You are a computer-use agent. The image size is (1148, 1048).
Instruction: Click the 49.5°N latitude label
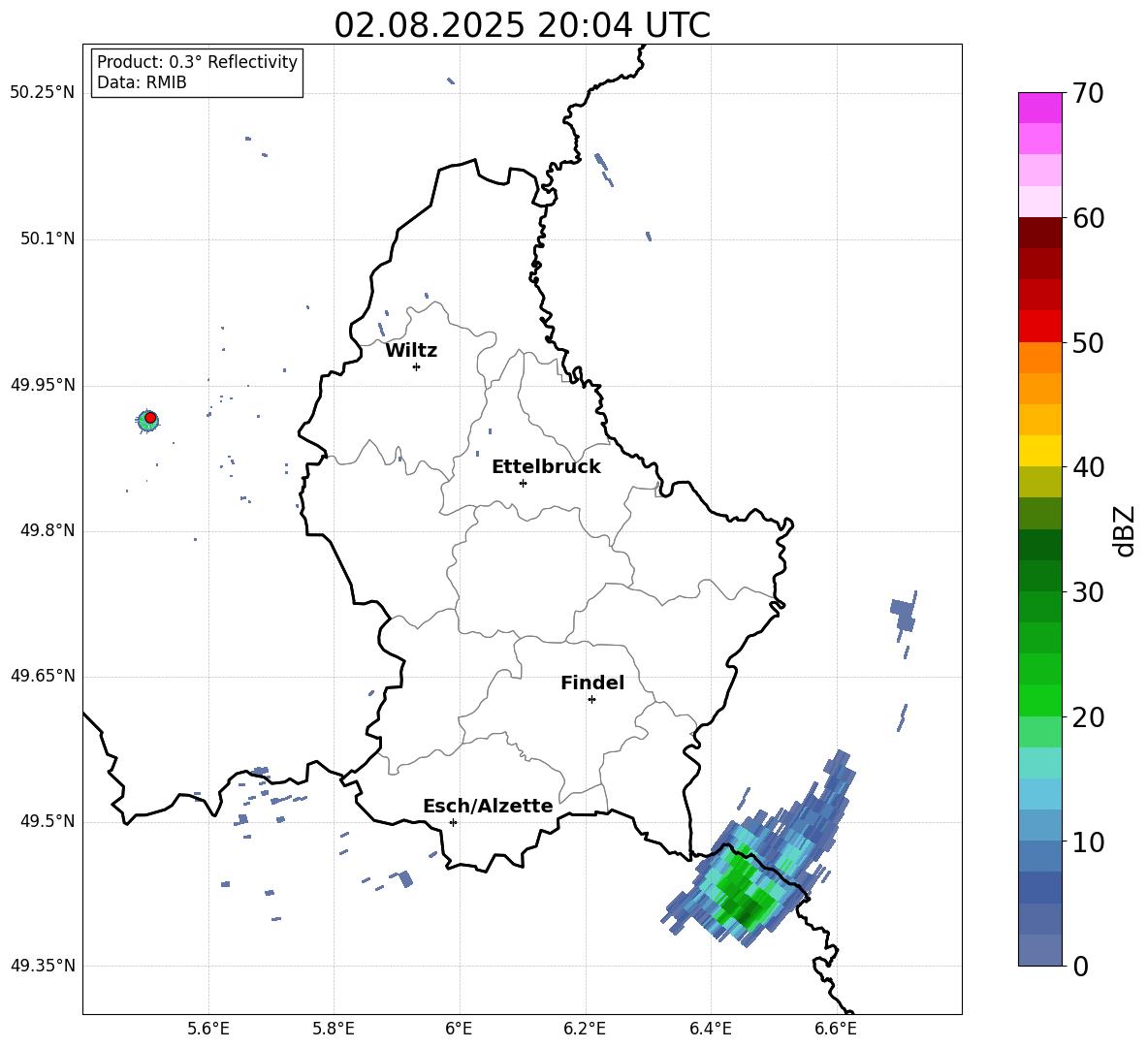coord(48,821)
